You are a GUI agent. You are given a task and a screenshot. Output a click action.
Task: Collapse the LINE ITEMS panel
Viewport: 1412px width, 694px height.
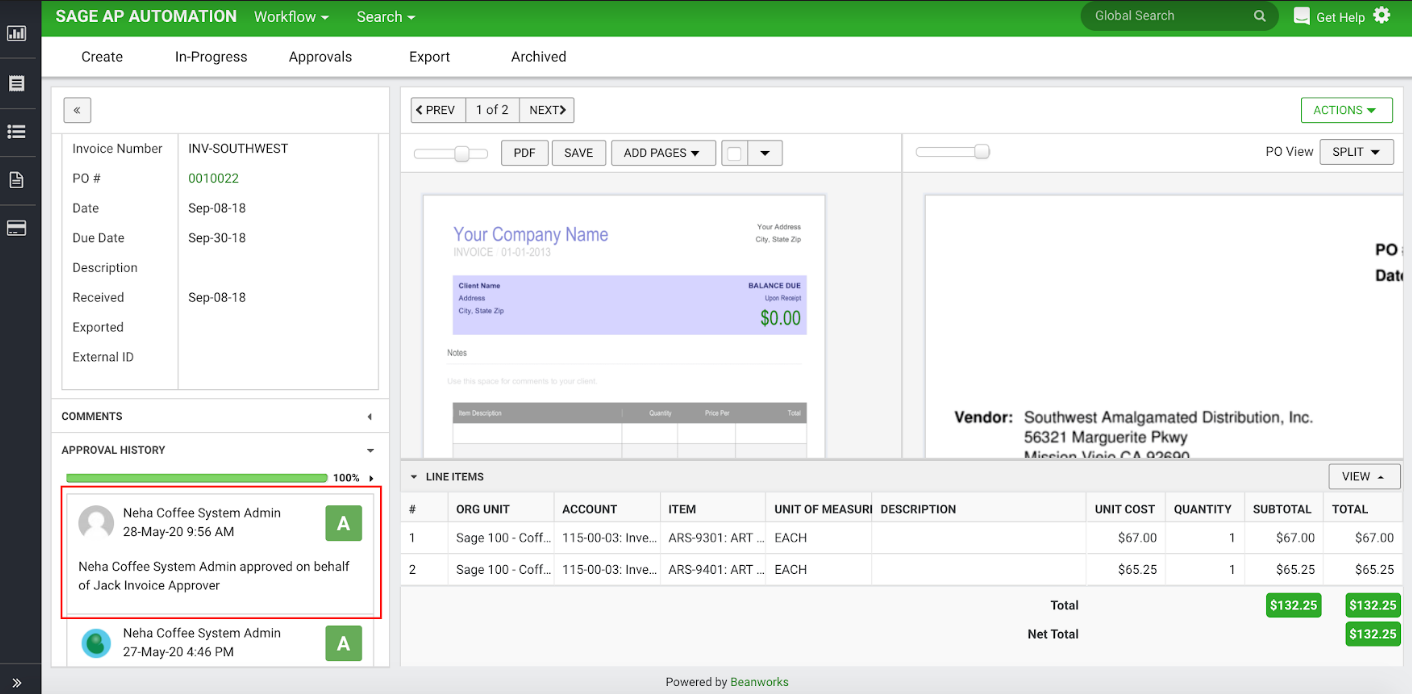pyautogui.click(x=414, y=477)
